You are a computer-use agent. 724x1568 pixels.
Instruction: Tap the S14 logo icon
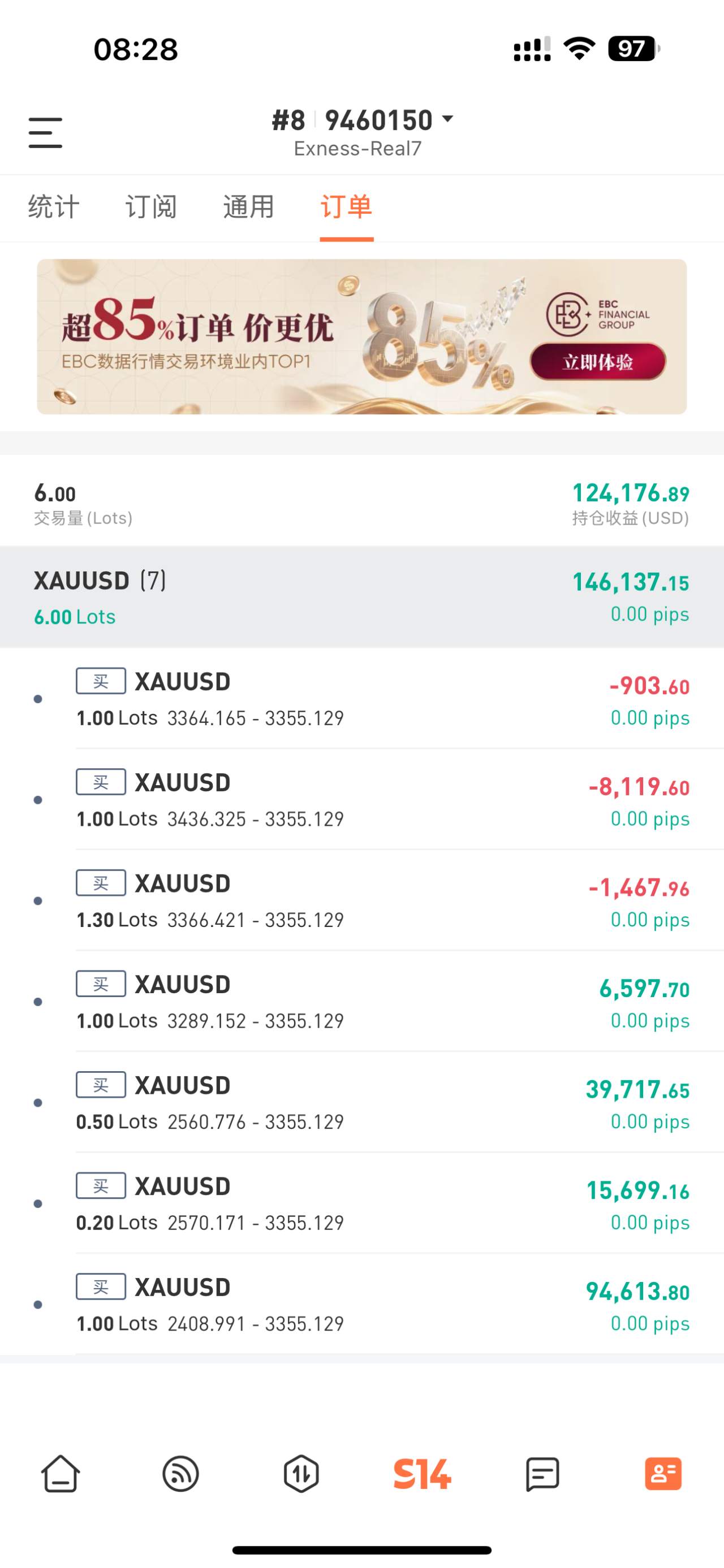click(422, 1474)
